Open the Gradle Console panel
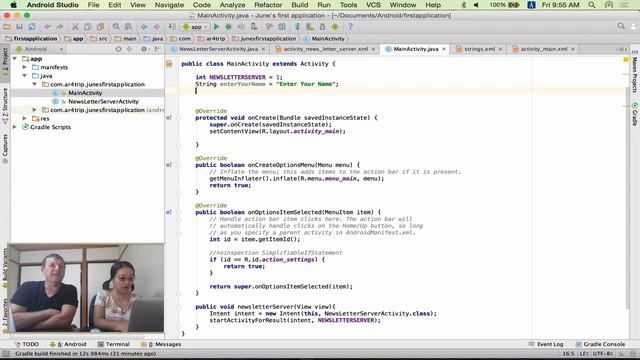The image size is (640, 360). point(600,344)
